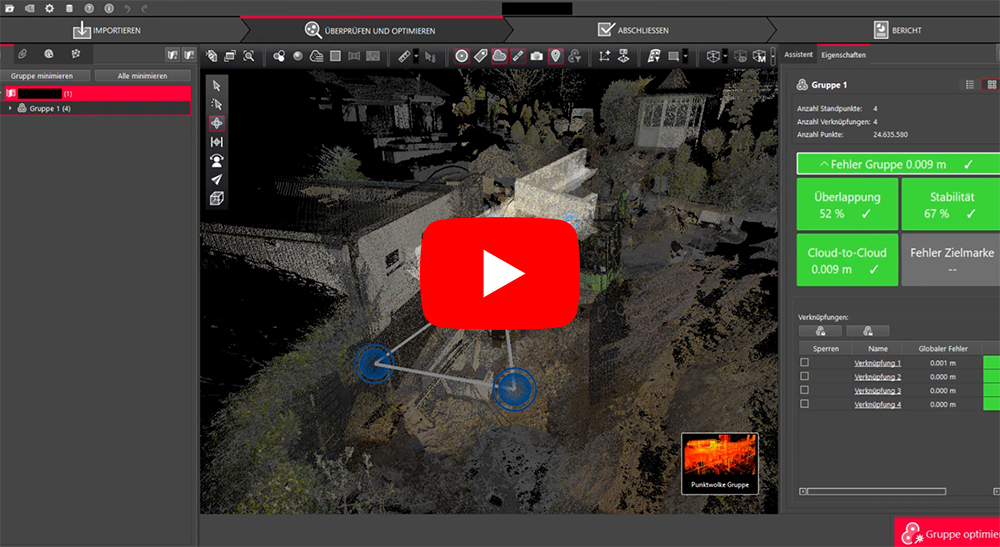This screenshot has width=1000, height=547.
Task: Check the Sperren box for Verknüpfung 1
Action: (x=805, y=362)
